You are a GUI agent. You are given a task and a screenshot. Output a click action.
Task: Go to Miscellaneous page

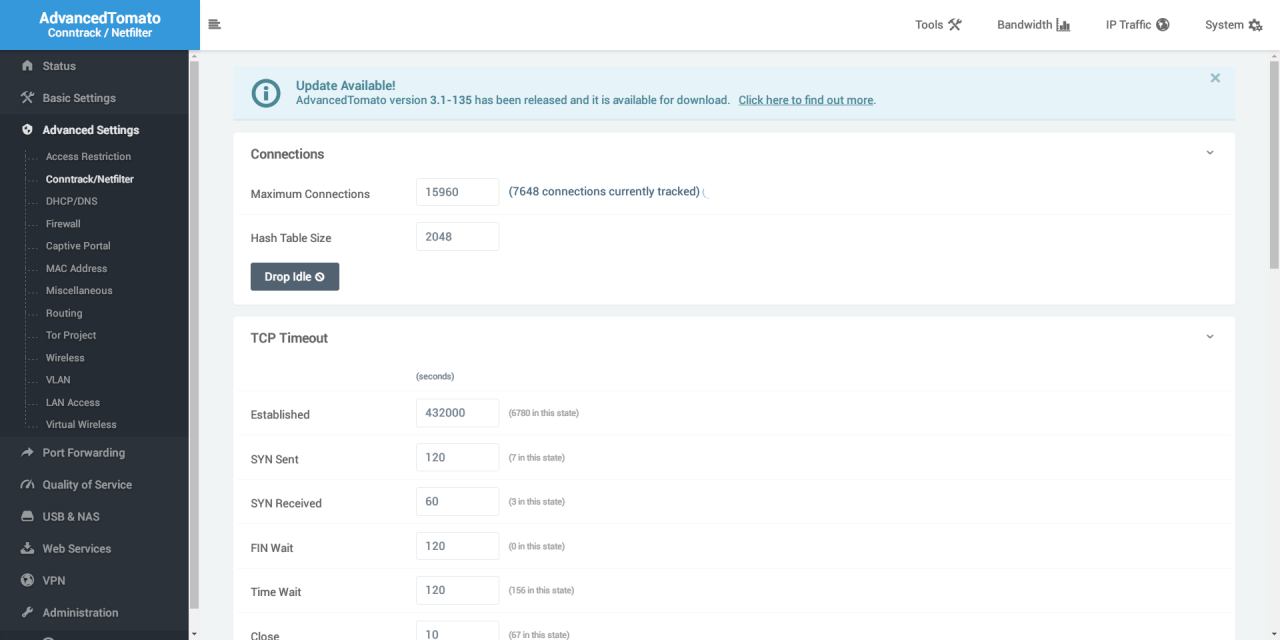tap(79, 291)
